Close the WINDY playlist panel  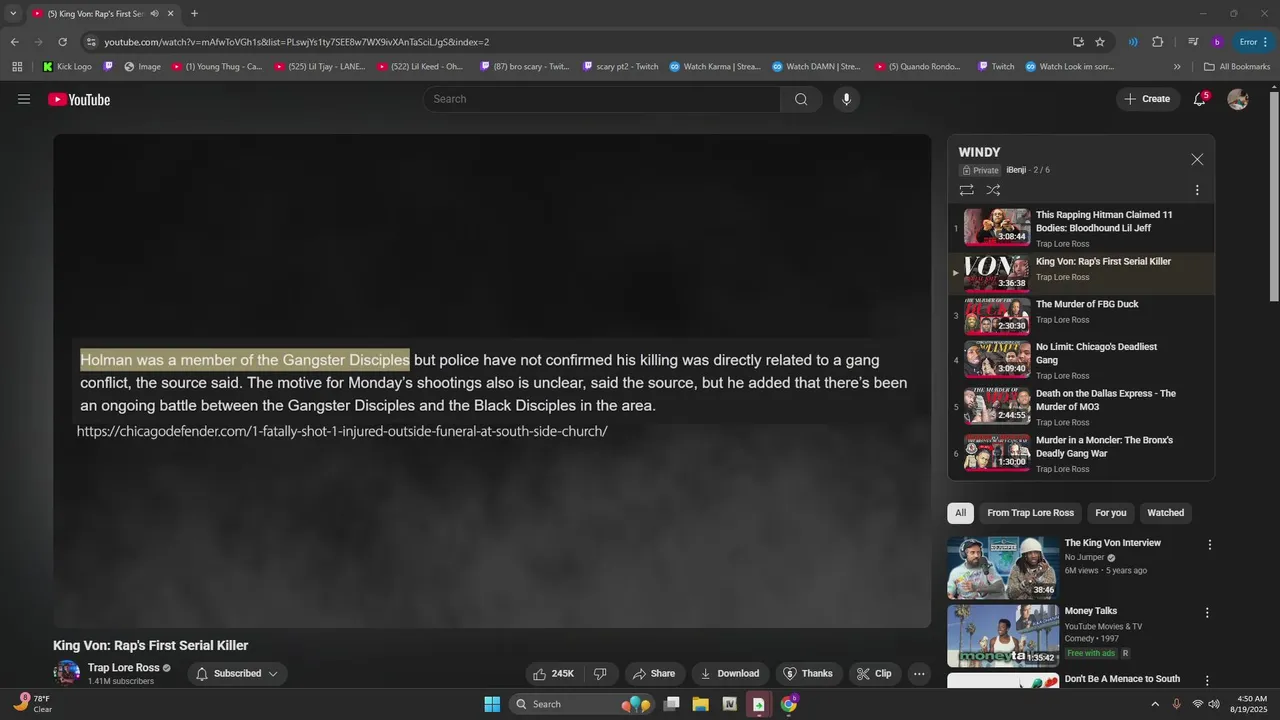point(1197,159)
